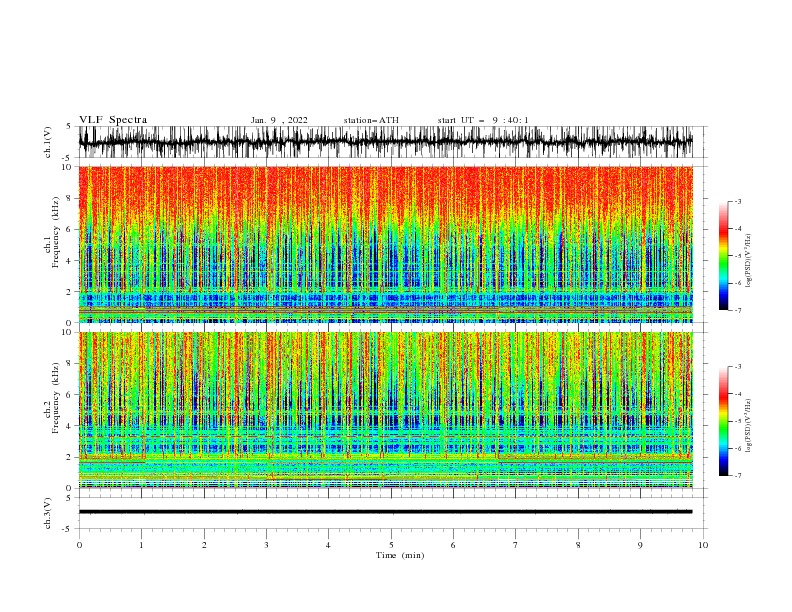The height and width of the screenshot is (612, 792).
Task: Click the "ch.1(V)" waveform axis label
Action: [48, 142]
